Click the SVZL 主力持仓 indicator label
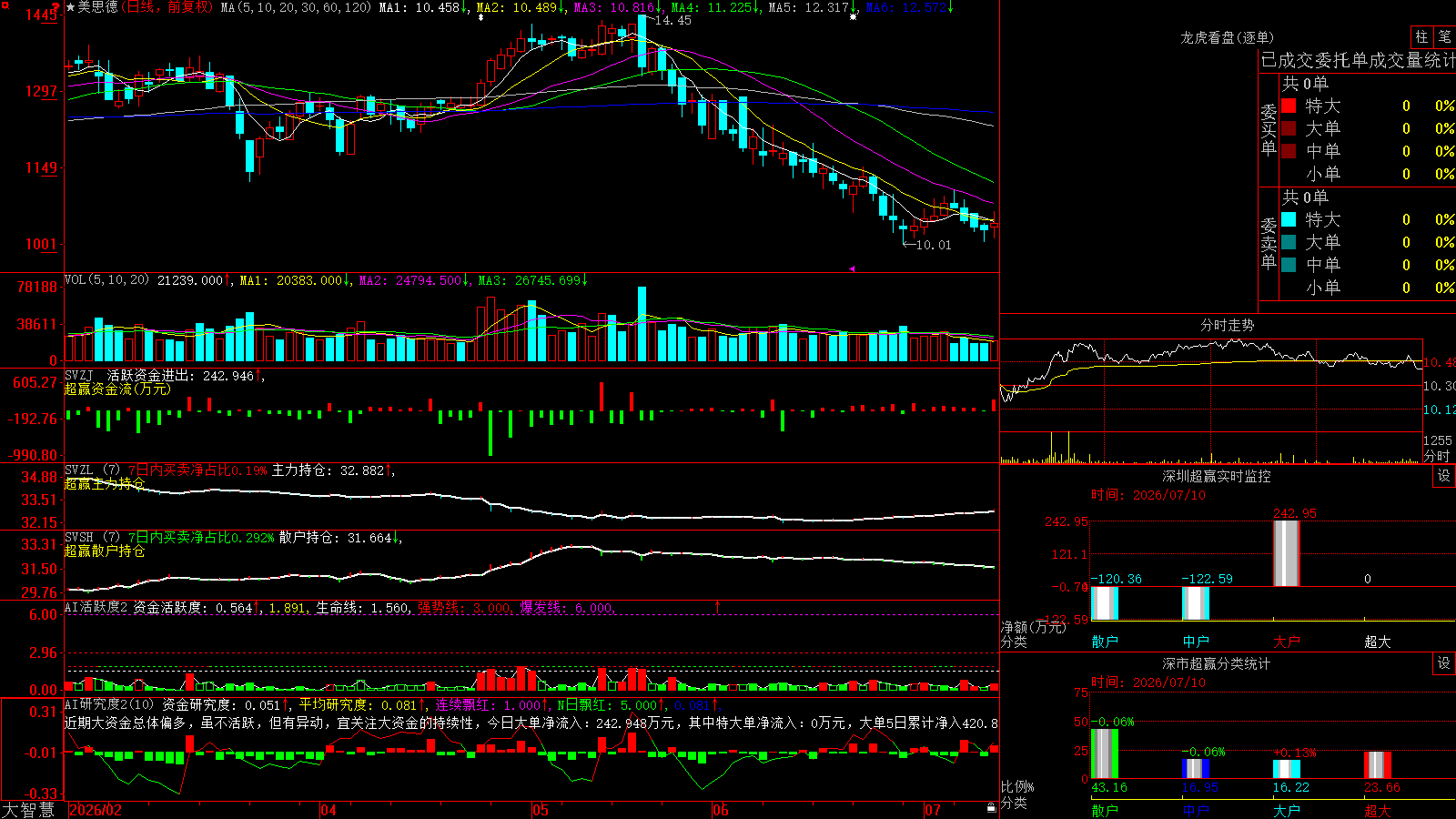 [x=93, y=470]
